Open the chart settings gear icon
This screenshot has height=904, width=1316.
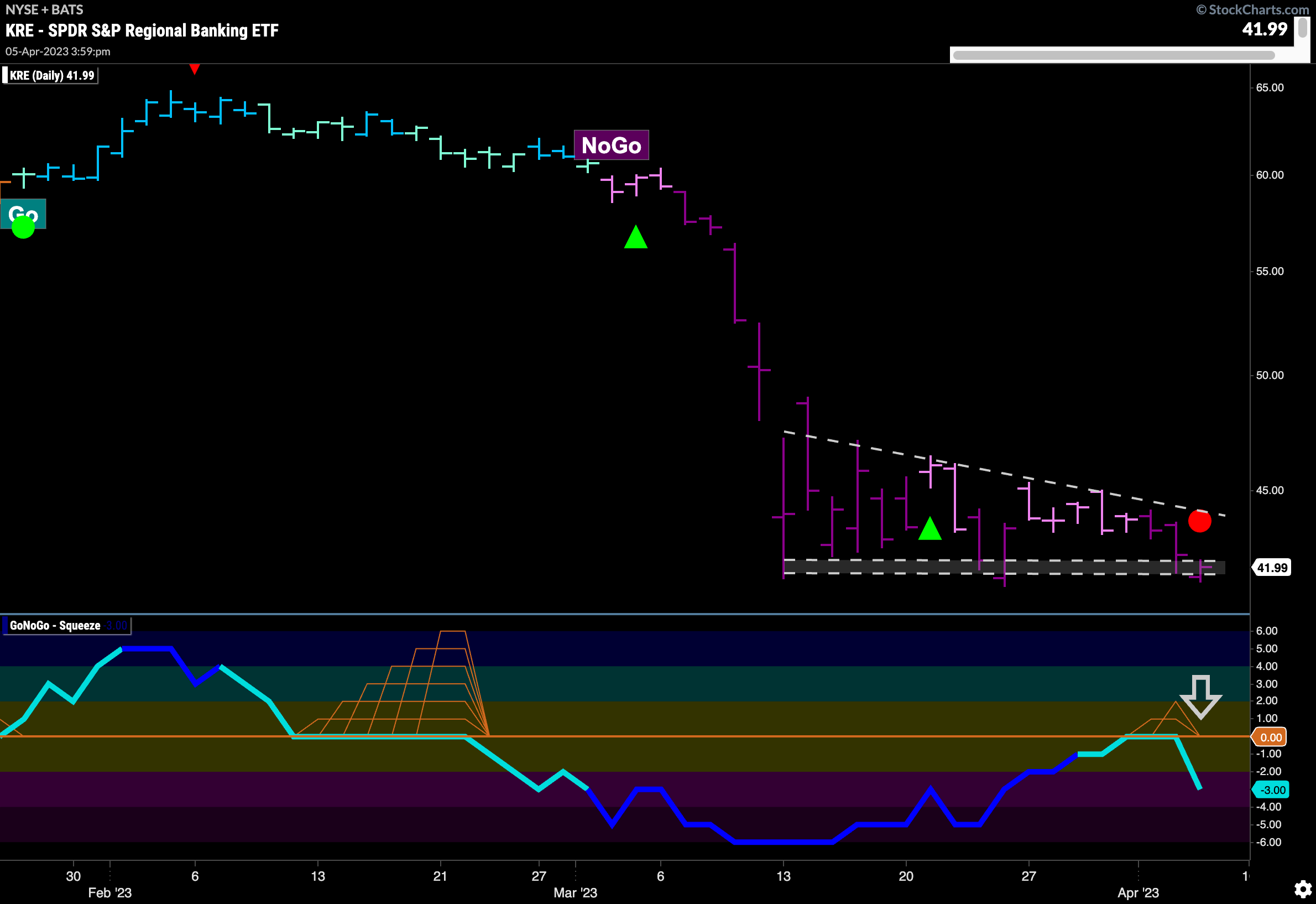1303,889
